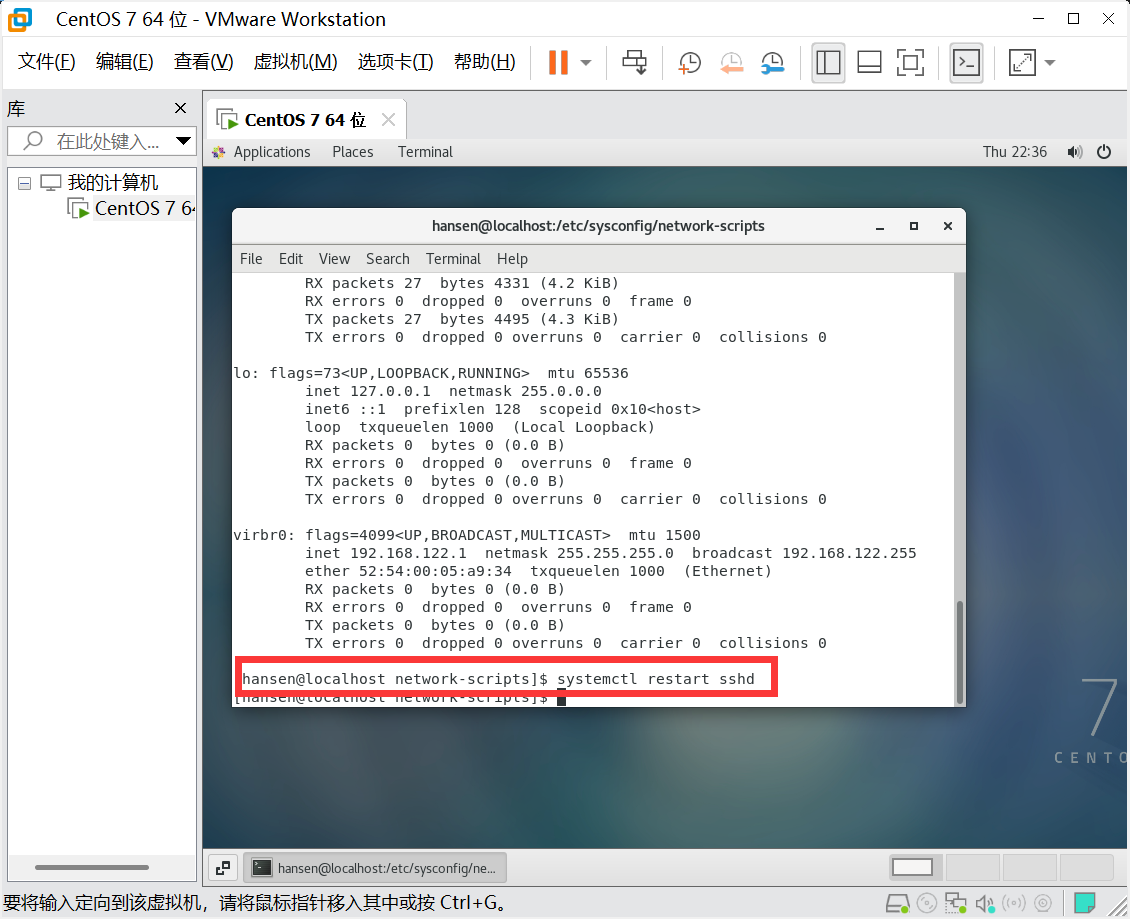
Task: Enter full screen mode from the toolbar
Action: [910, 63]
